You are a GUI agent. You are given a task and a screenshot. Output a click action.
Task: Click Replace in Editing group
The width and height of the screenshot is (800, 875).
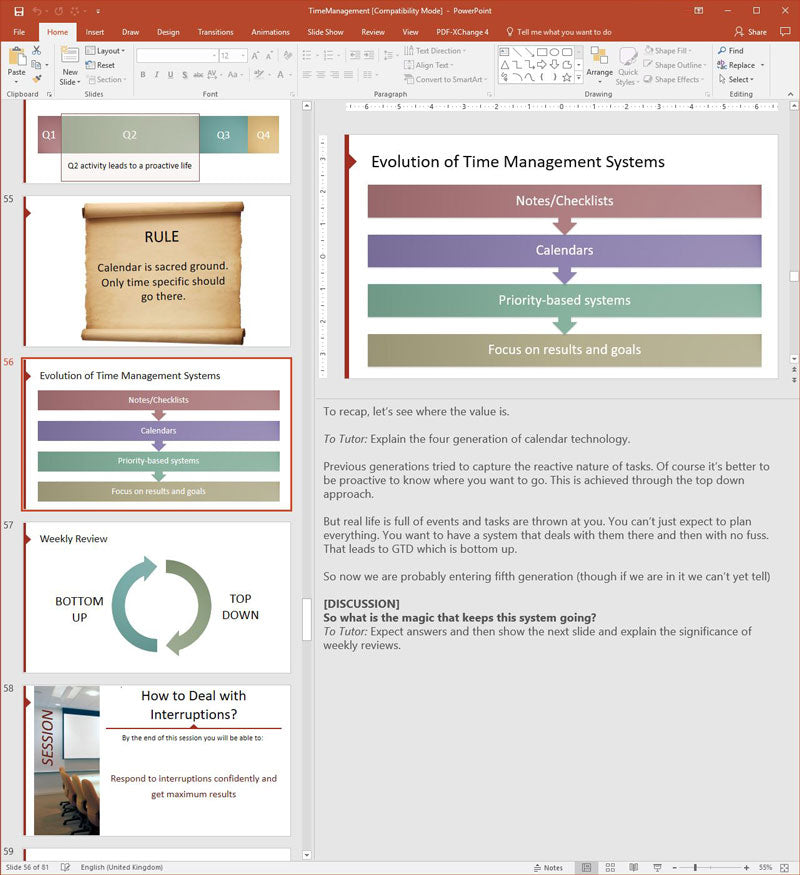coord(736,65)
